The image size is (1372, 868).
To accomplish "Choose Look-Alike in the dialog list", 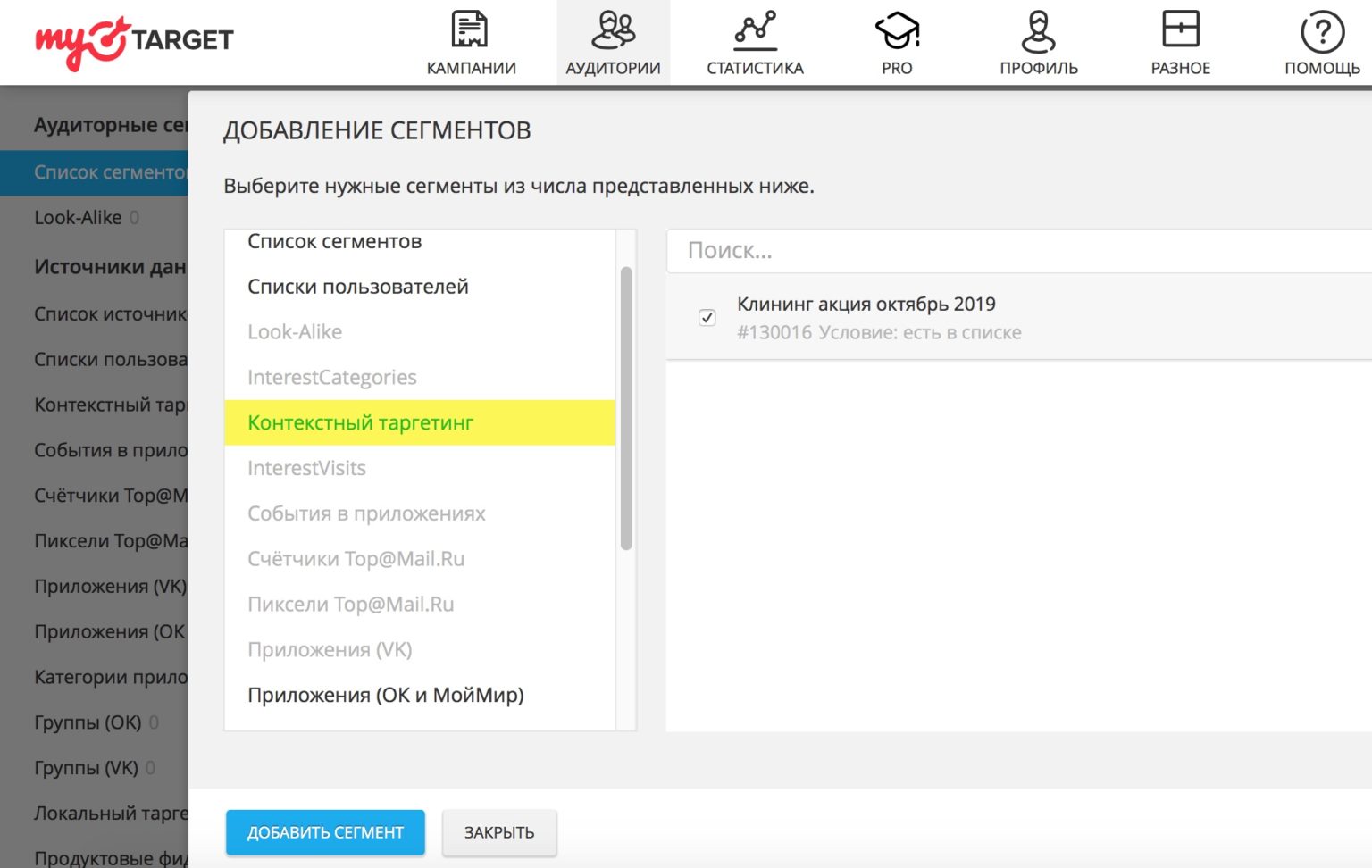I will point(295,332).
